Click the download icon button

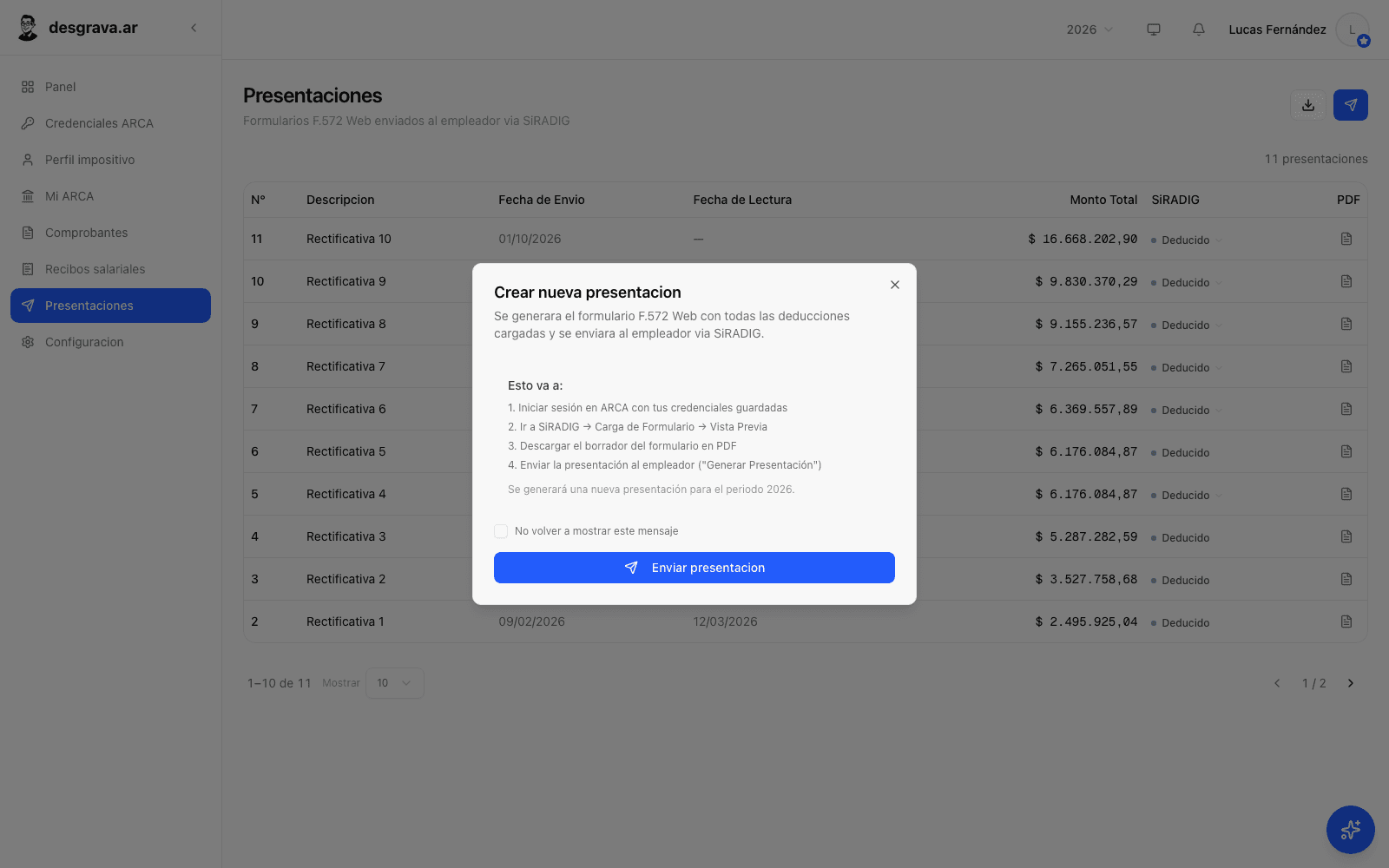coord(1308,105)
